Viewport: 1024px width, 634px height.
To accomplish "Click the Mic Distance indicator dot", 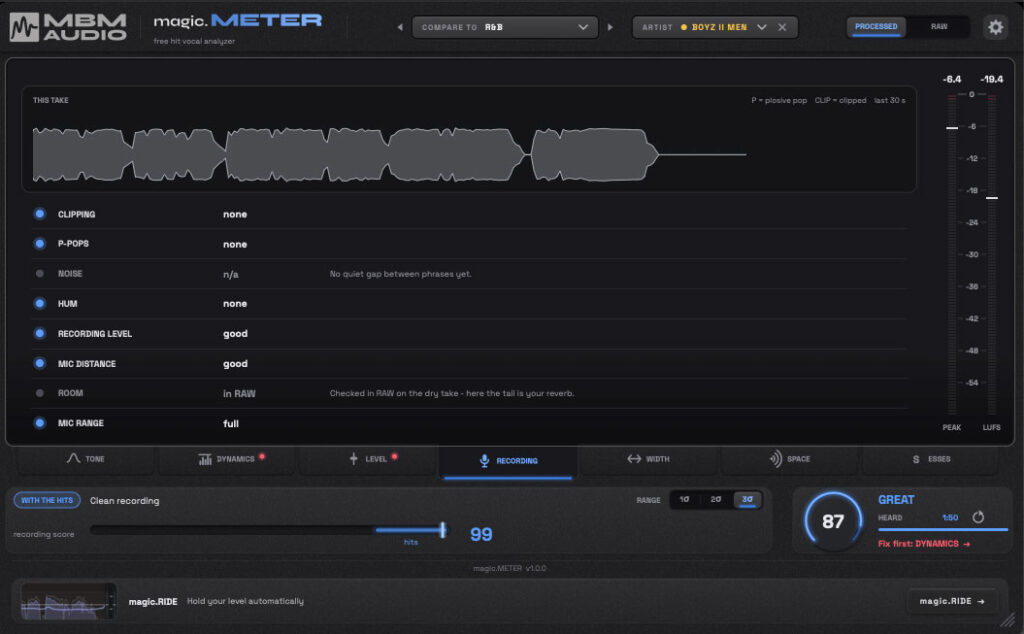I will [x=40, y=363].
